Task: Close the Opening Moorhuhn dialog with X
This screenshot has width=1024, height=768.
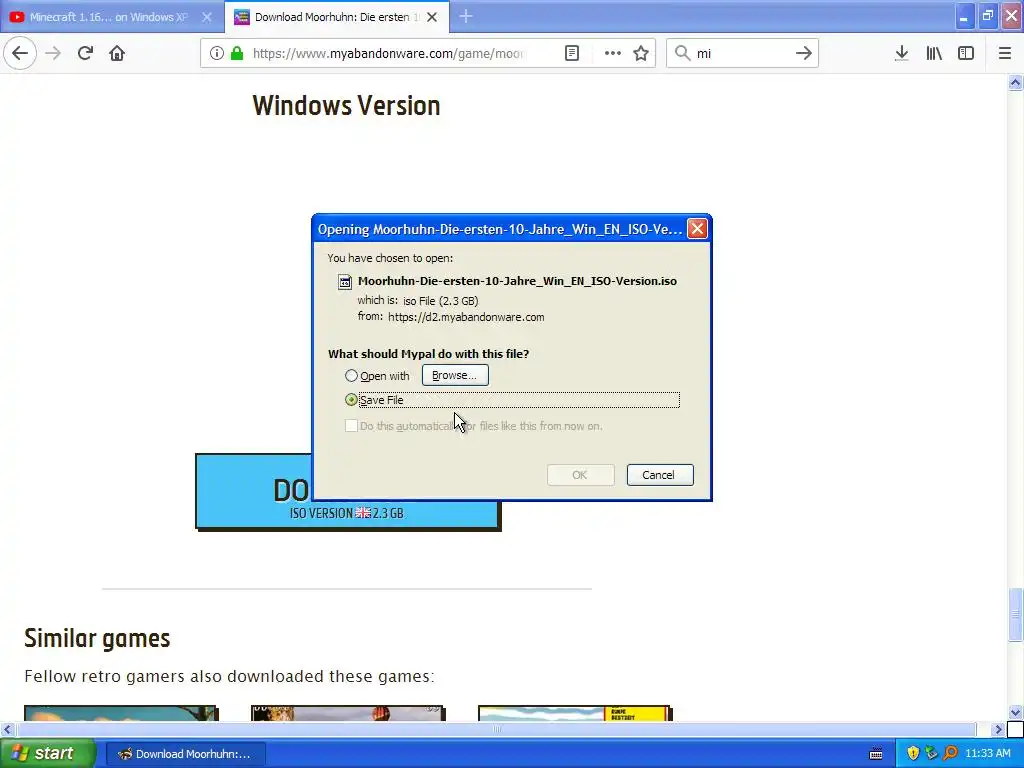Action: tap(697, 229)
